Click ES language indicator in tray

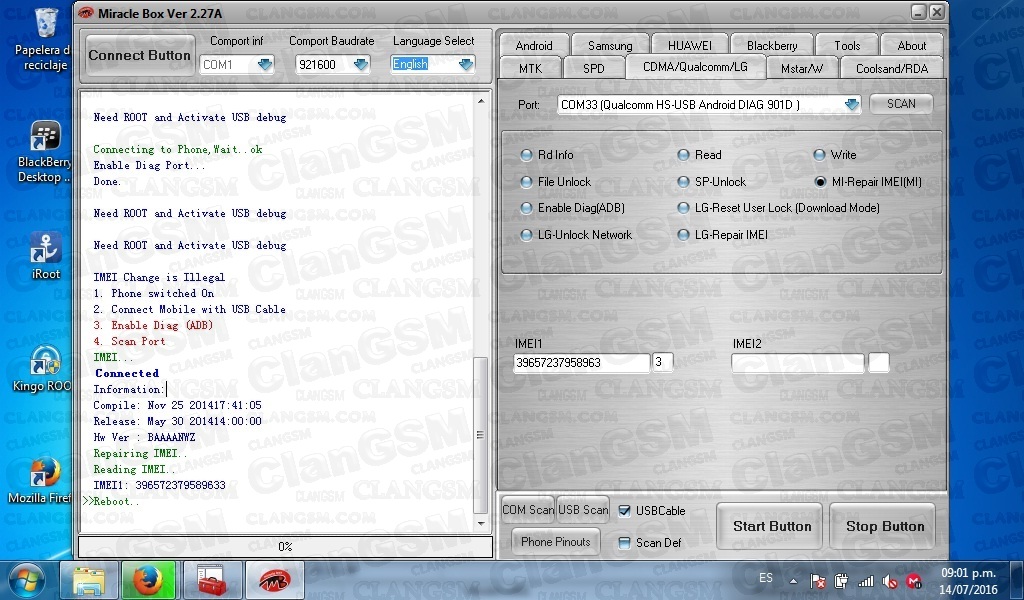click(x=766, y=578)
